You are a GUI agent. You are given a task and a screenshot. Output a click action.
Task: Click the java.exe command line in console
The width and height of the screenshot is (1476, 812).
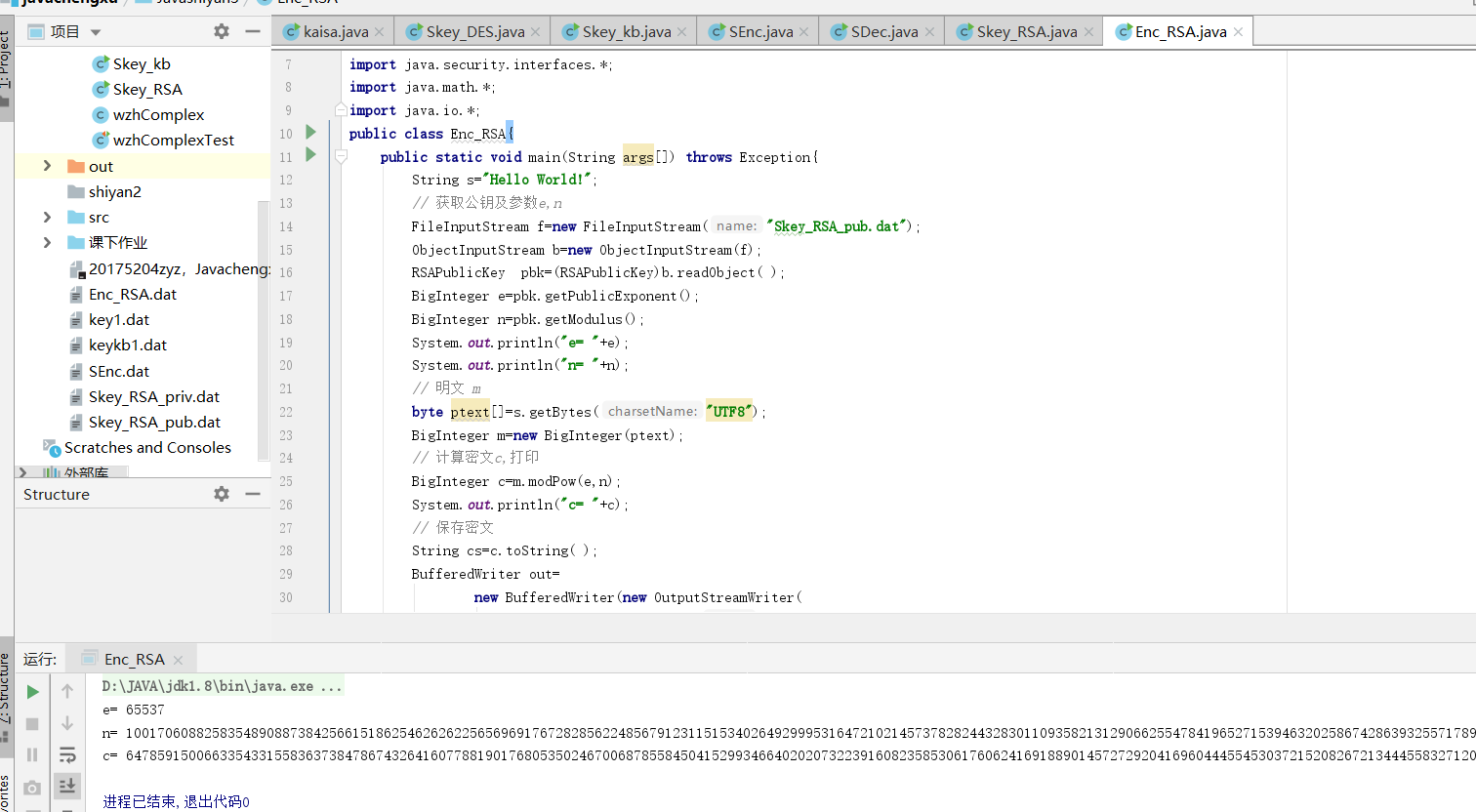tap(223, 686)
